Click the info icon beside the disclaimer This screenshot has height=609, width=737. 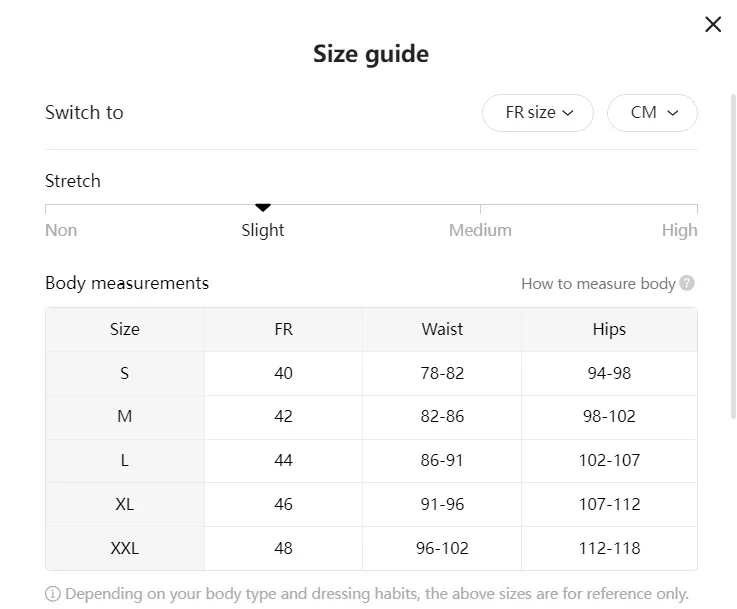coord(53,594)
